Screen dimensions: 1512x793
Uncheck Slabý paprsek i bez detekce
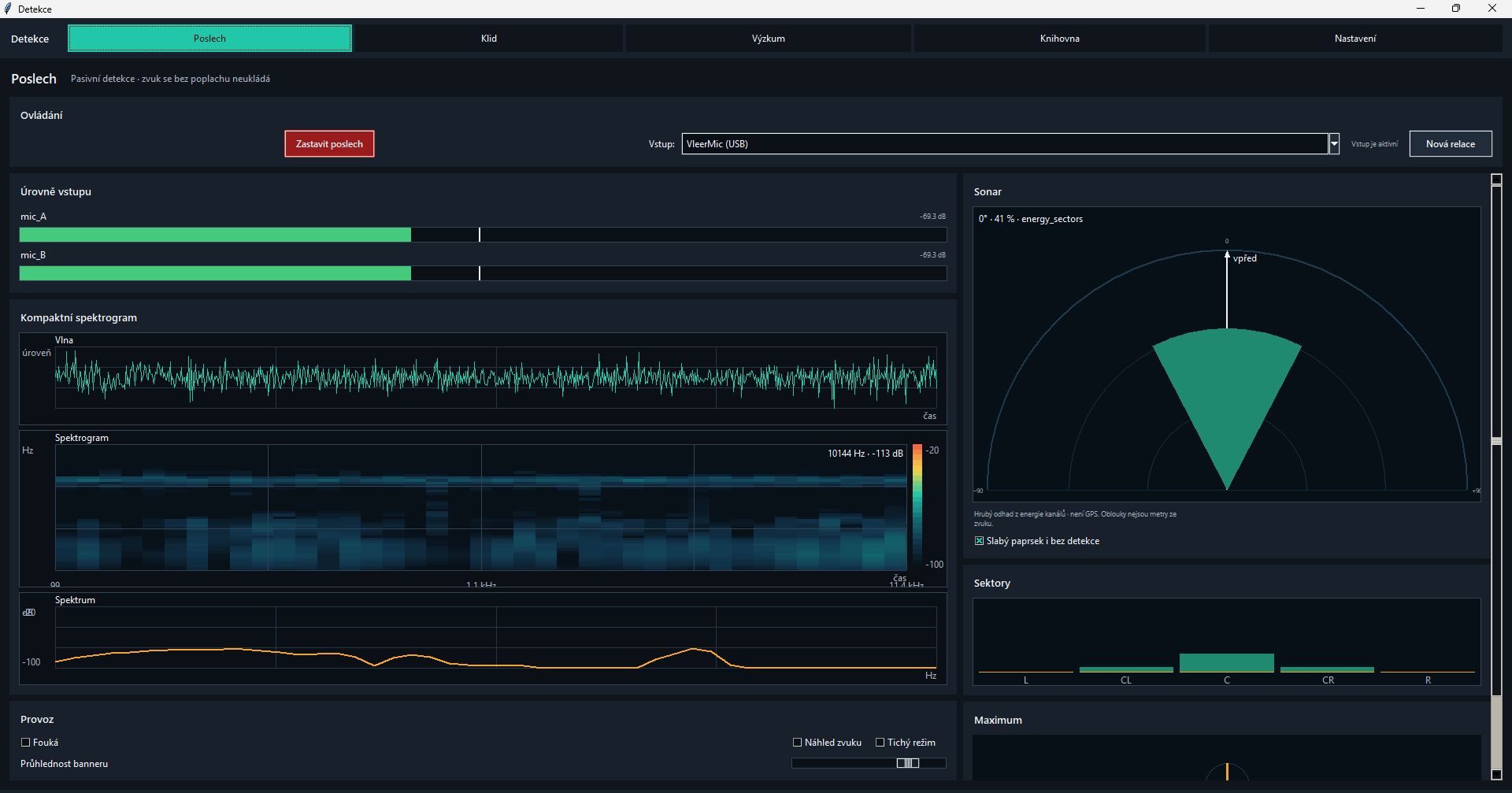point(979,541)
